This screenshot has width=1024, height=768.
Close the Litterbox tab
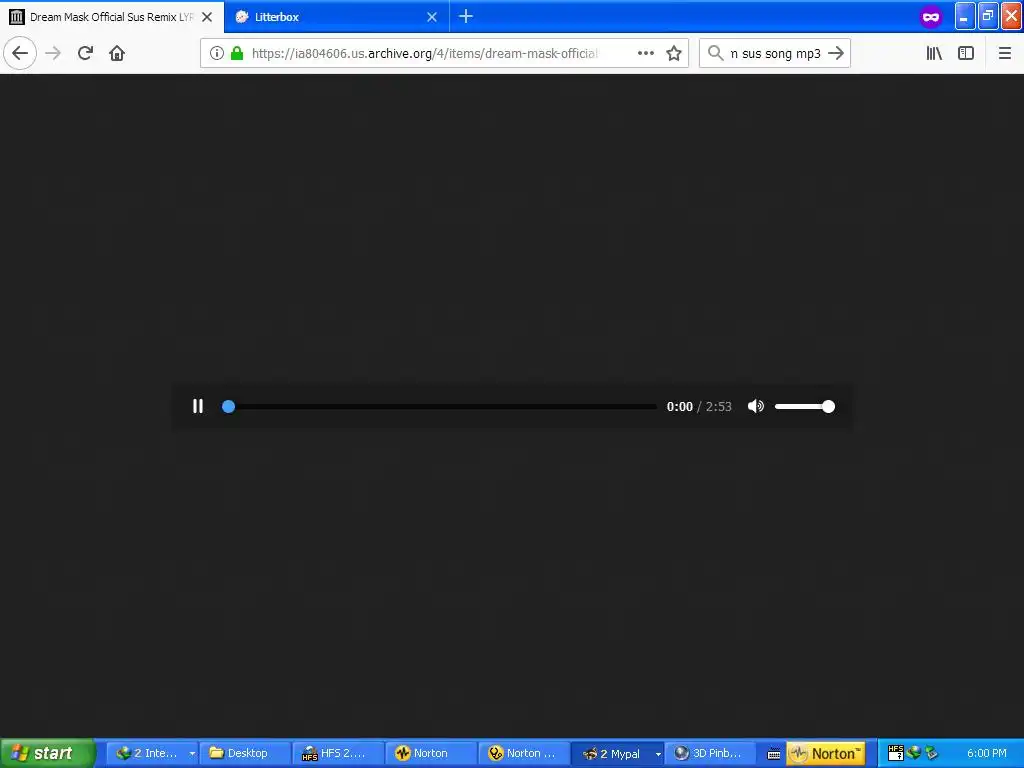(432, 17)
